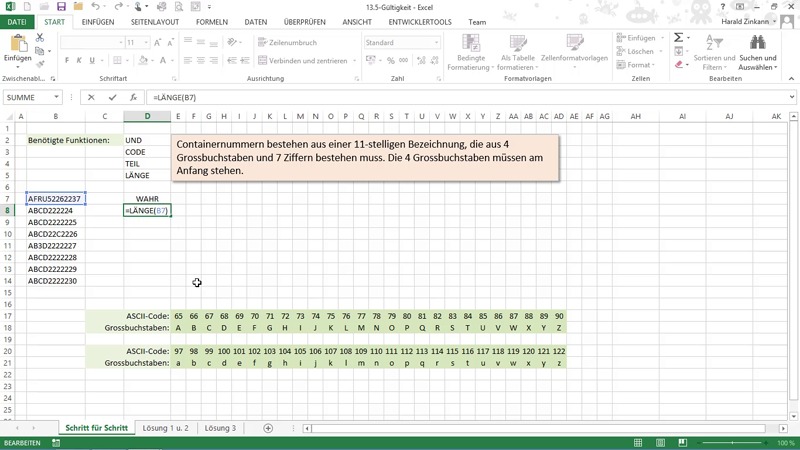Toggle left text alignment
This screenshot has width=800, height=450.
188,60
